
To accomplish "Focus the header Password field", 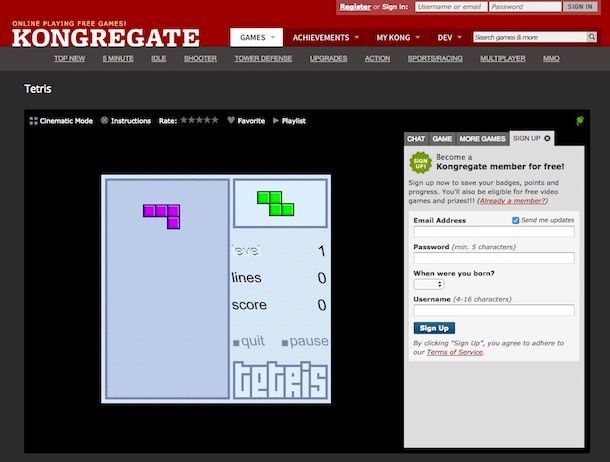I will coord(525,7).
